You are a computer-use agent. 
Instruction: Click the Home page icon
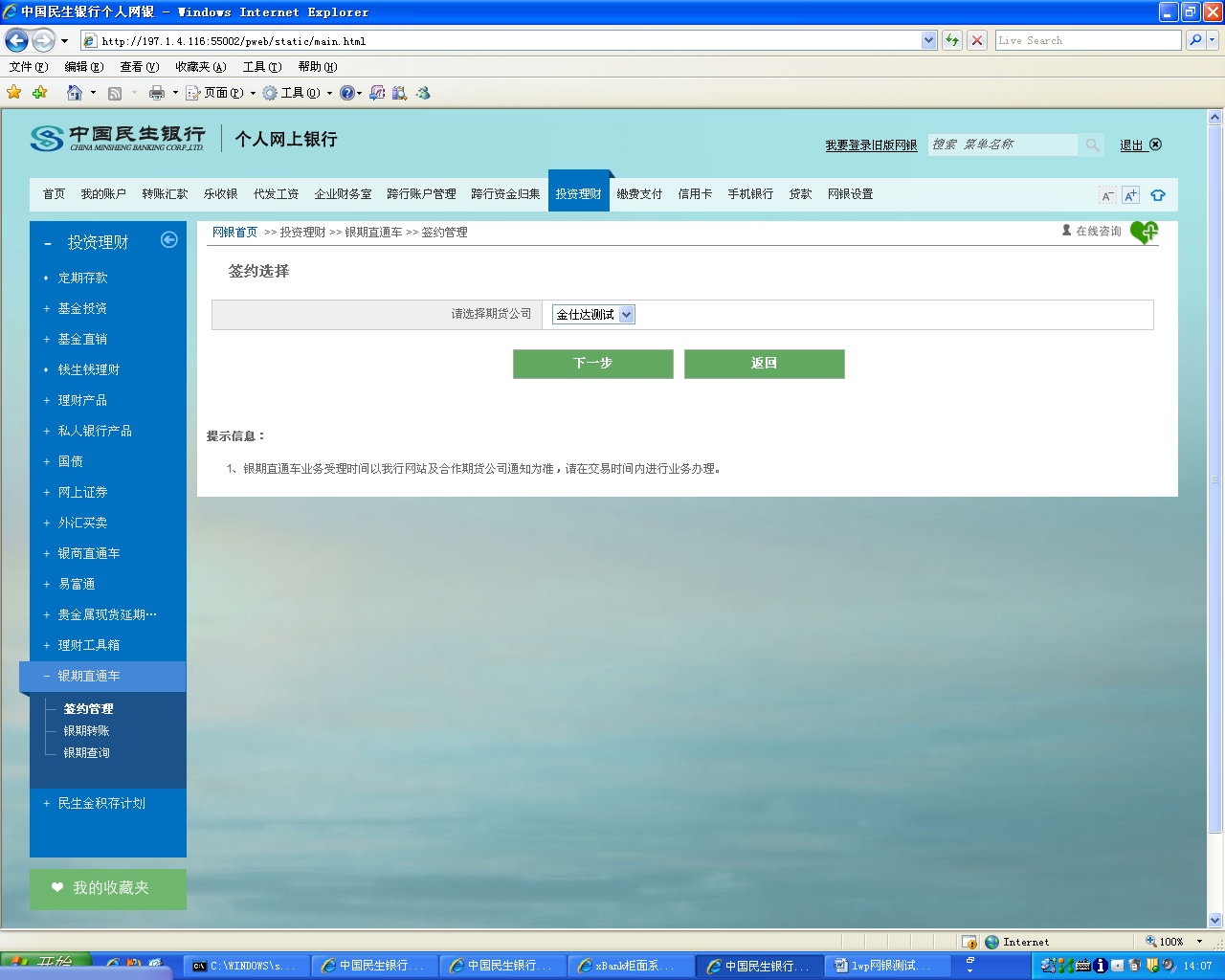pyautogui.click(x=75, y=93)
